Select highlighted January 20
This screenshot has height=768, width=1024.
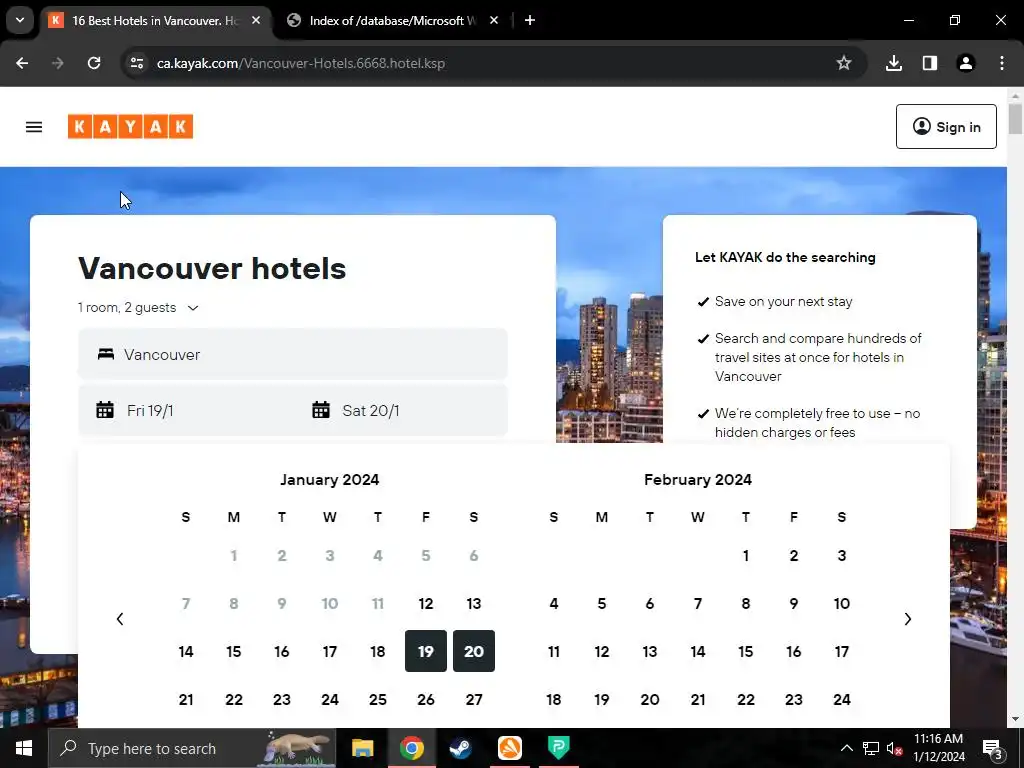click(x=474, y=651)
